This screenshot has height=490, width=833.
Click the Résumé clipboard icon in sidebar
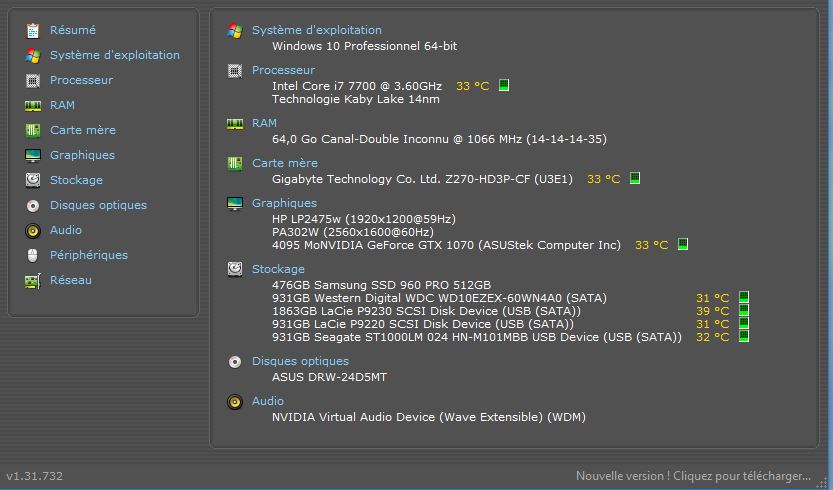(32, 30)
